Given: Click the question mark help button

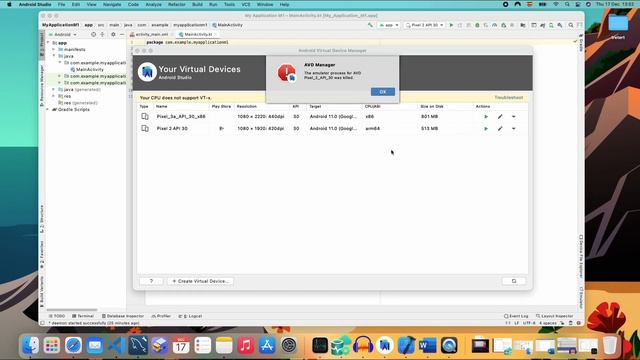Looking at the screenshot, I should (x=151, y=281).
